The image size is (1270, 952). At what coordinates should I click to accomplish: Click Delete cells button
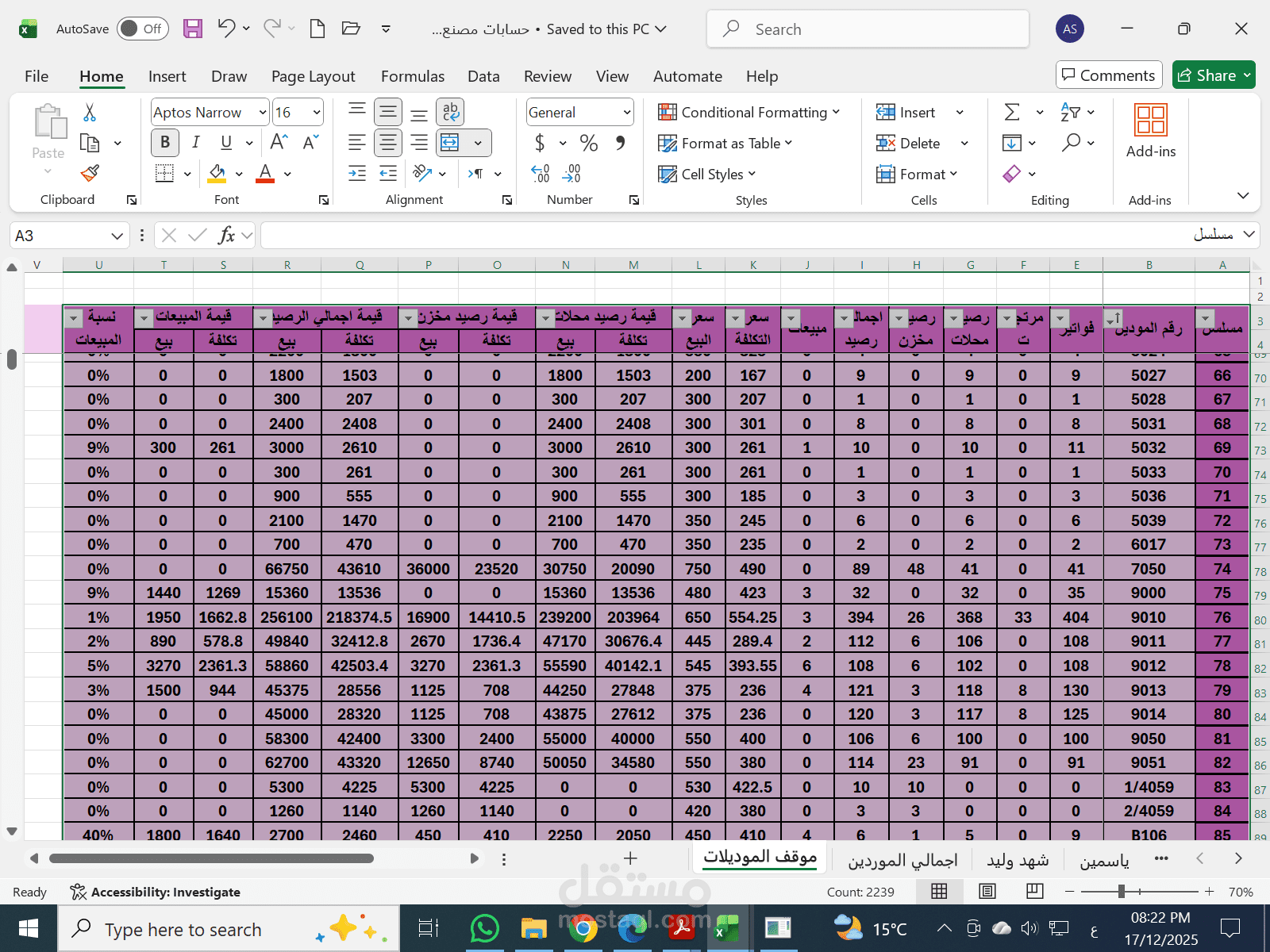tap(908, 143)
